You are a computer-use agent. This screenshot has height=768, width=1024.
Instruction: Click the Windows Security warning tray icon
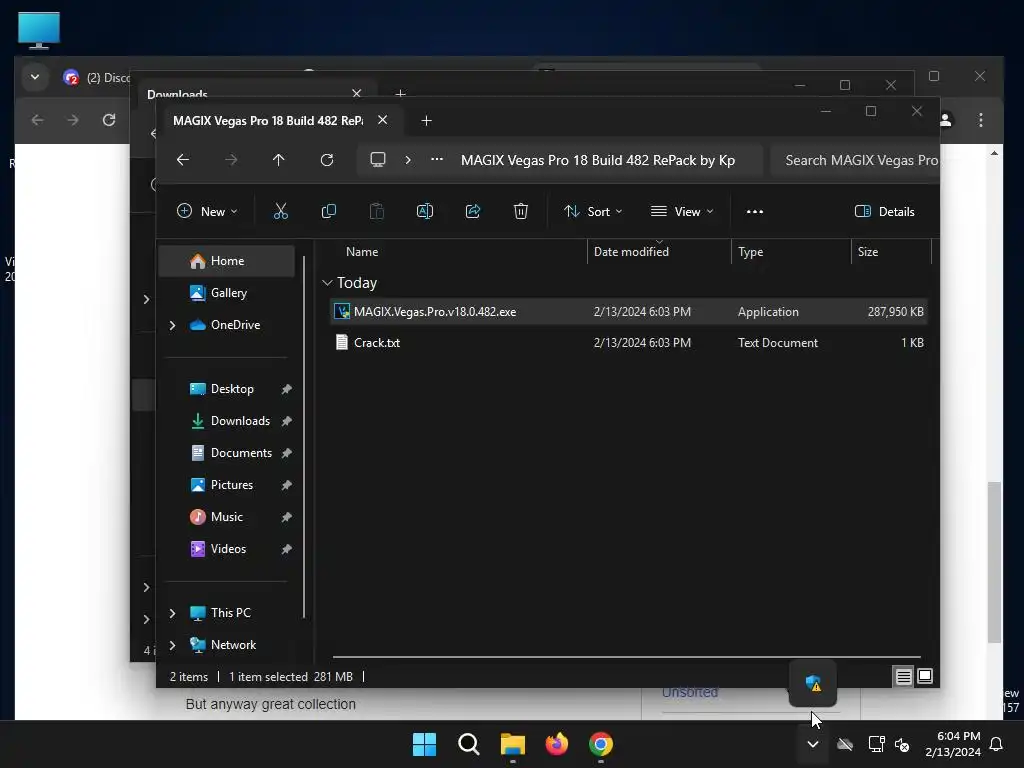[813, 684]
